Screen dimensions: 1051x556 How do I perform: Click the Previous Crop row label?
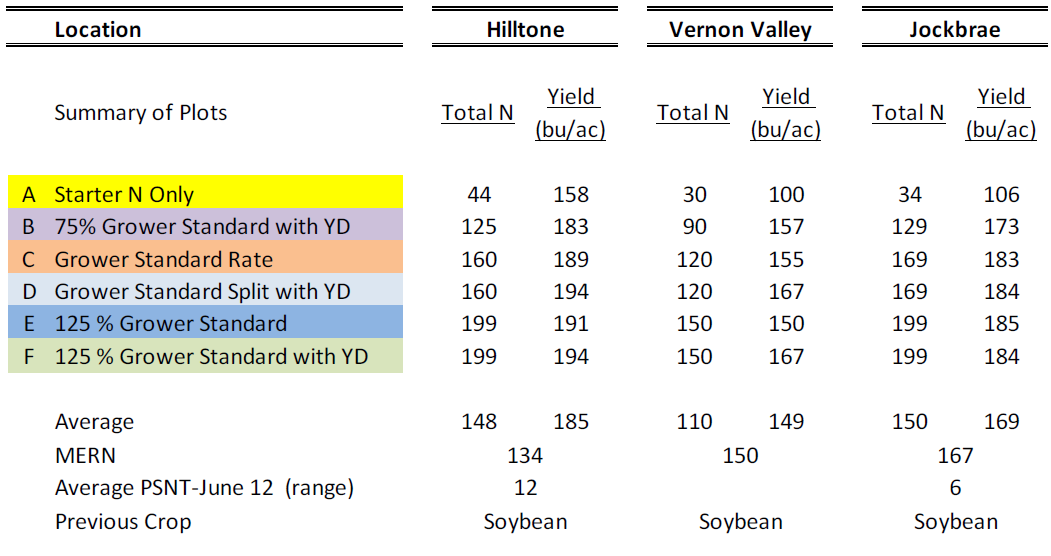click(x=123, y=522)
